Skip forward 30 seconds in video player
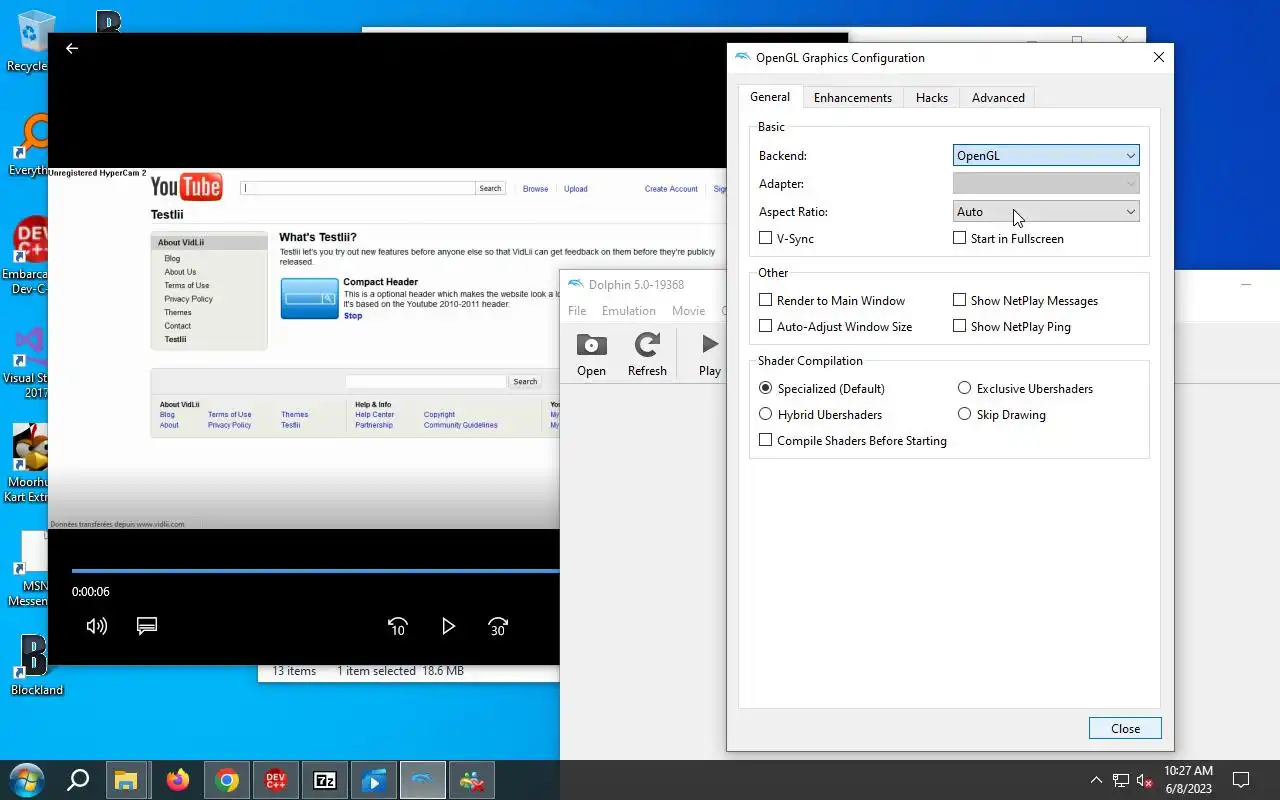The image size is (1280, 800). [x=498, y=626]
